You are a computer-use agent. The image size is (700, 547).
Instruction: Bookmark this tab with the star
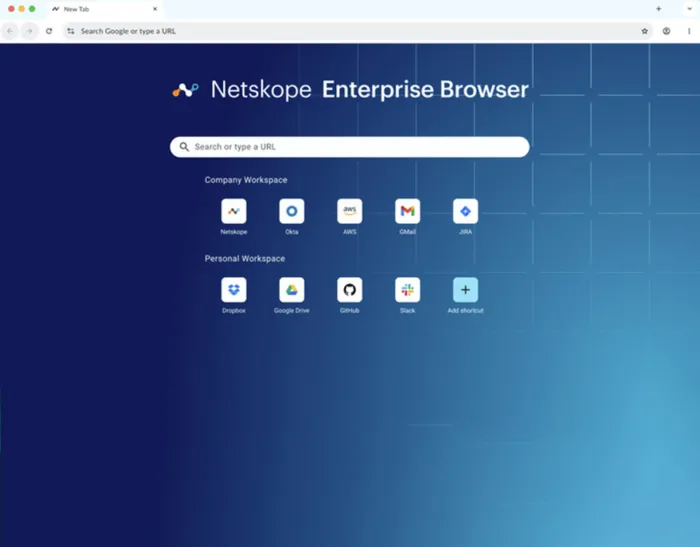click(x=644, y=31)
